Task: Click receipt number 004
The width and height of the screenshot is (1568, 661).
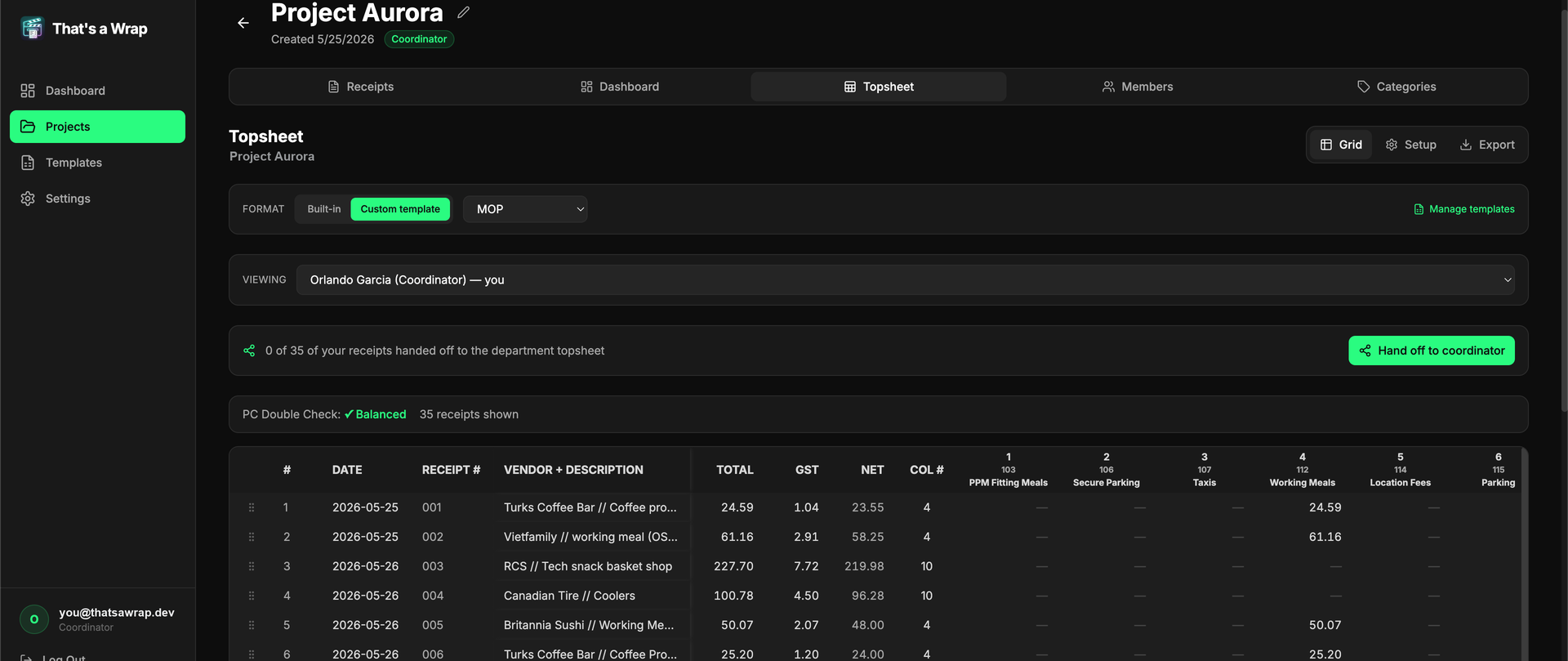Action: [433, 596]
